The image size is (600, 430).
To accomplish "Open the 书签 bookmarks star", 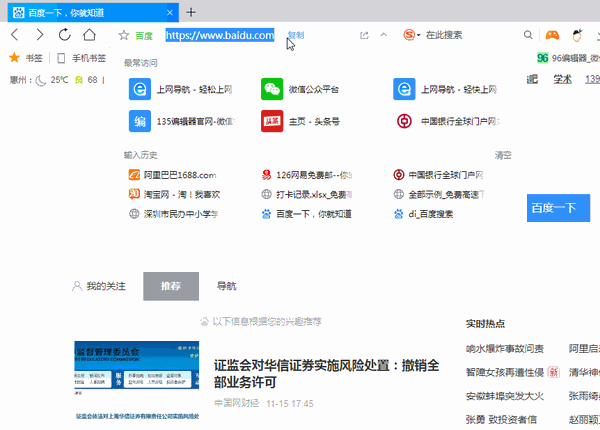I will pos(25,58).
